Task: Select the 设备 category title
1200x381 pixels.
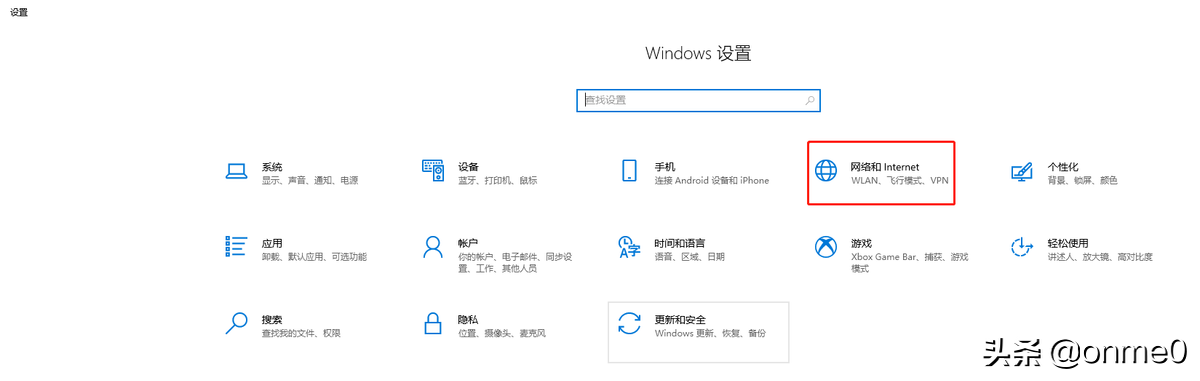Action: 468,166
